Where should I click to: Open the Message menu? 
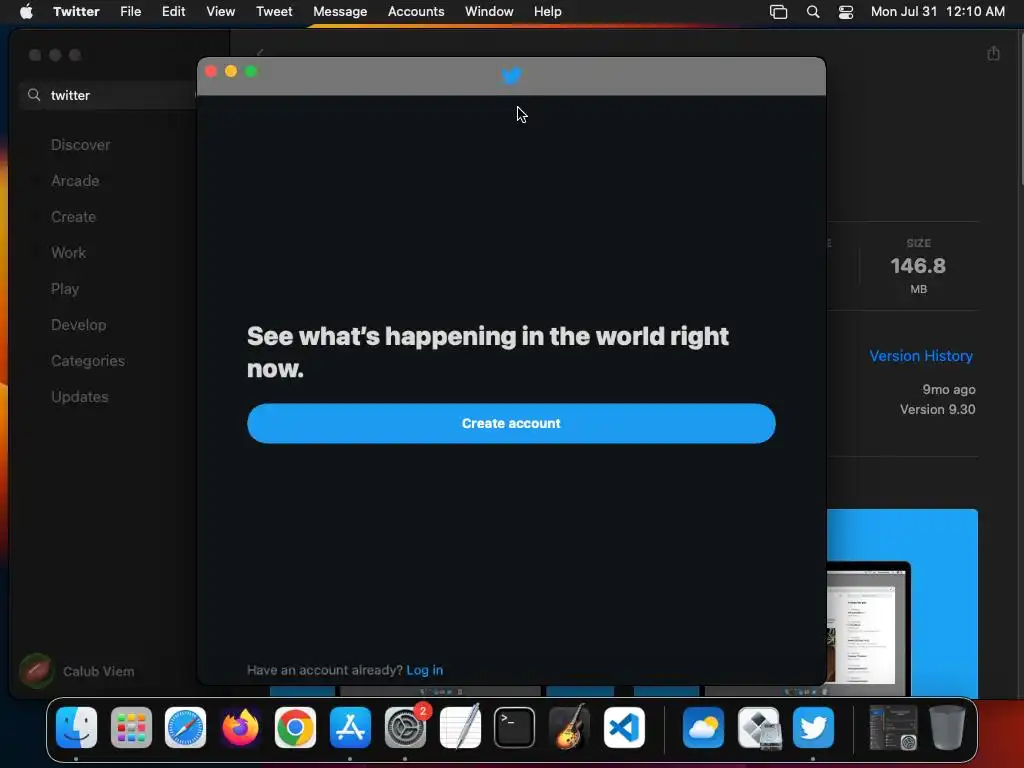(340, 11)
